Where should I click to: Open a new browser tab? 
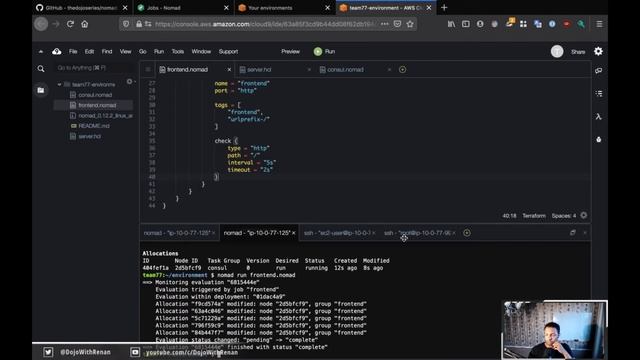(x=444, y=7)
